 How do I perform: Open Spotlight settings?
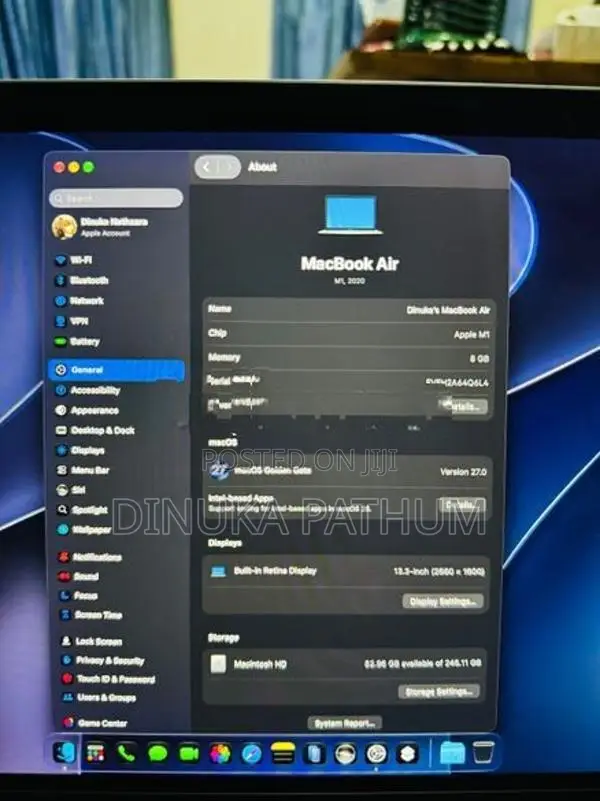click(82, 510)
